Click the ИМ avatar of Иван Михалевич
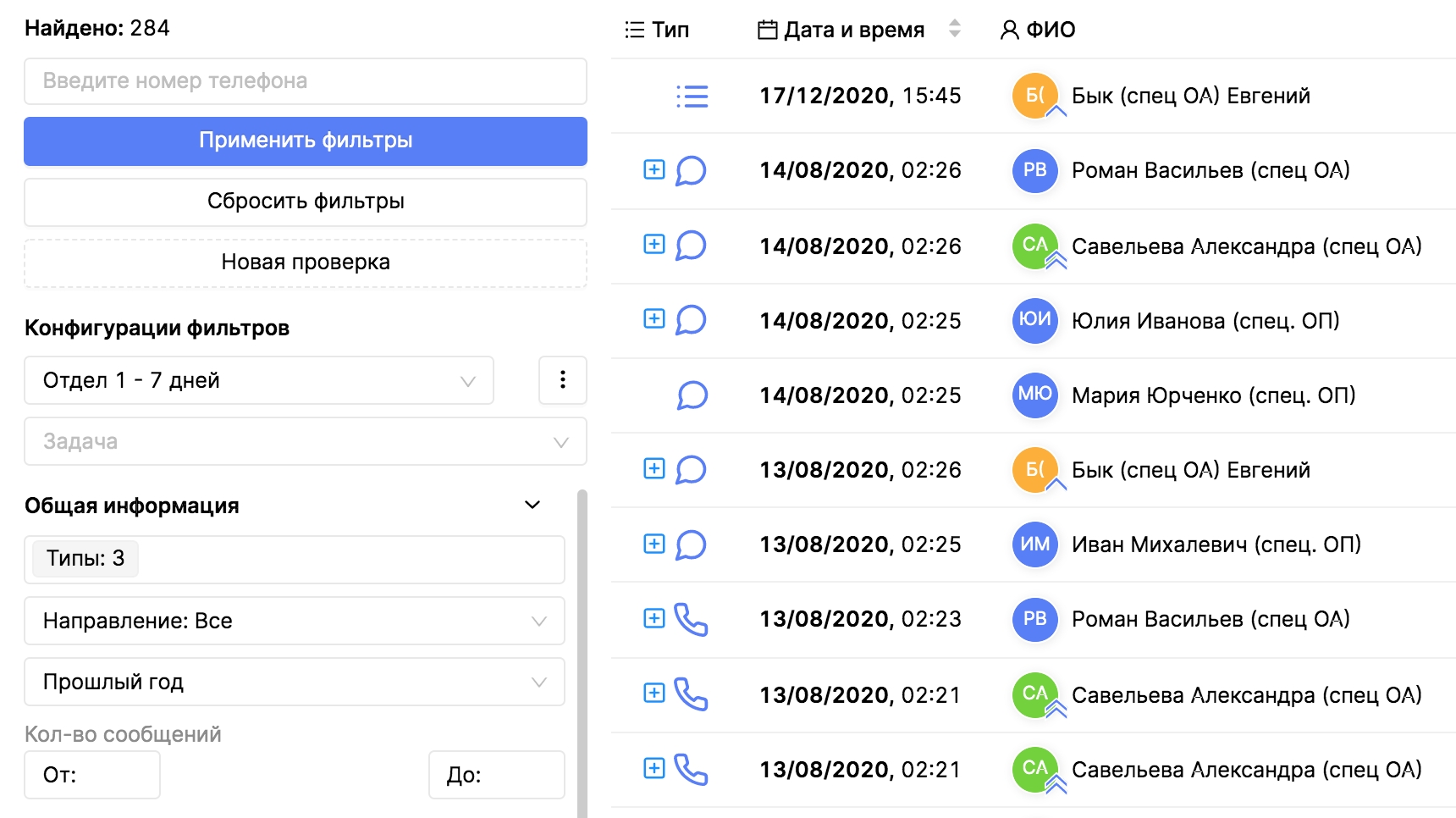Viewport: 1456px width, 818px height. point(1034,544)
